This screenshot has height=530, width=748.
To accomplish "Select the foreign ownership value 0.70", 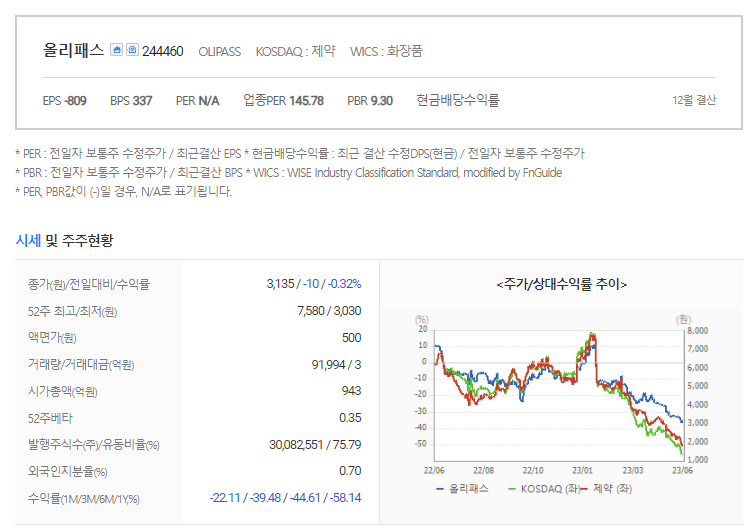I will click(350, 471).
